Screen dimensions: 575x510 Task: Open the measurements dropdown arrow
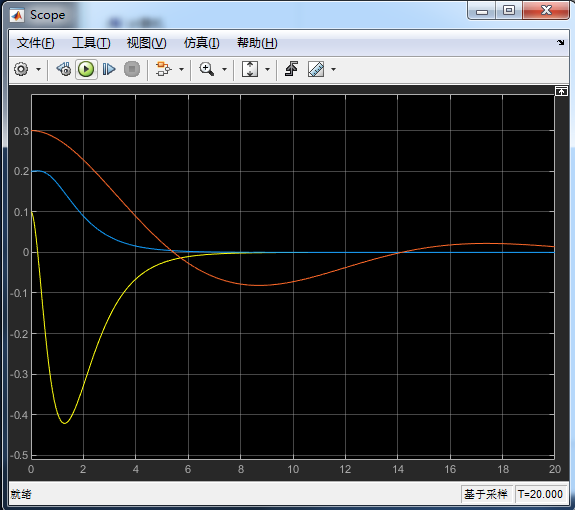click(x=333, y=69)
